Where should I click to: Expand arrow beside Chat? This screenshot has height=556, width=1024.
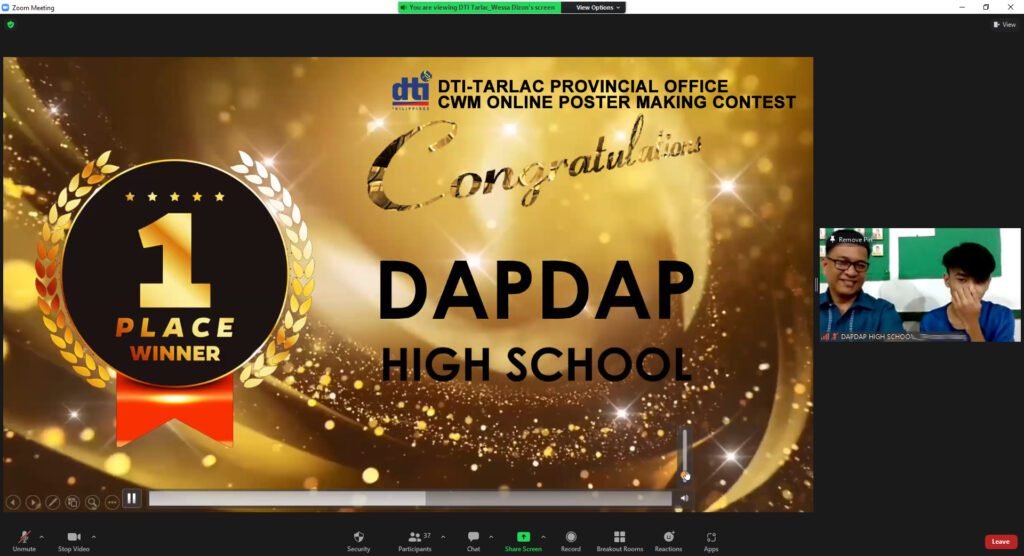coord(491,537)
